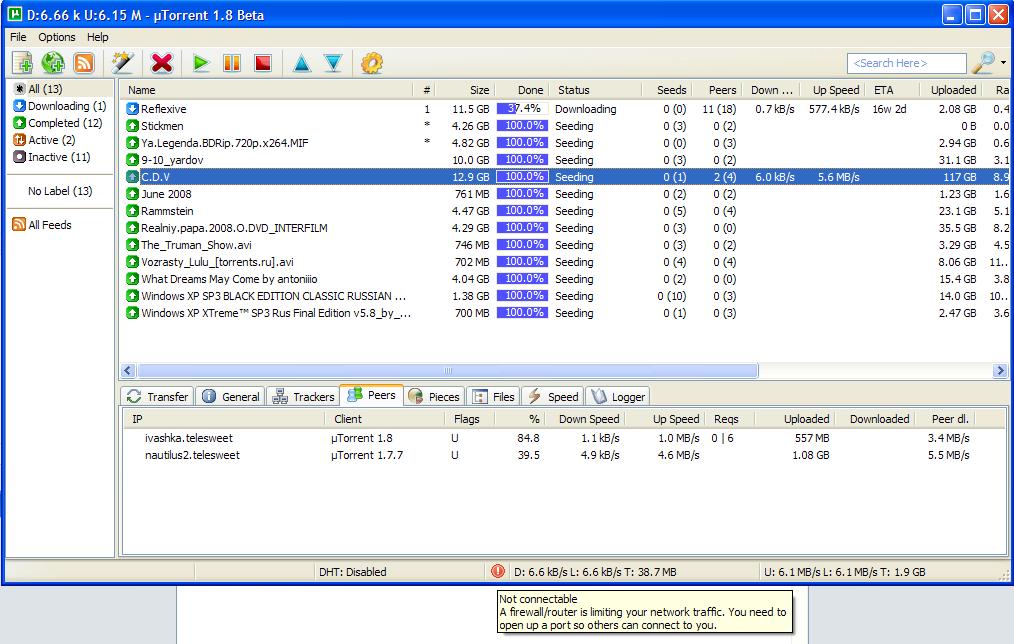This screenshot has height=644, width=1014.
Task: Click the Add Torrent toolbar icon
Action: click(22, 63)
